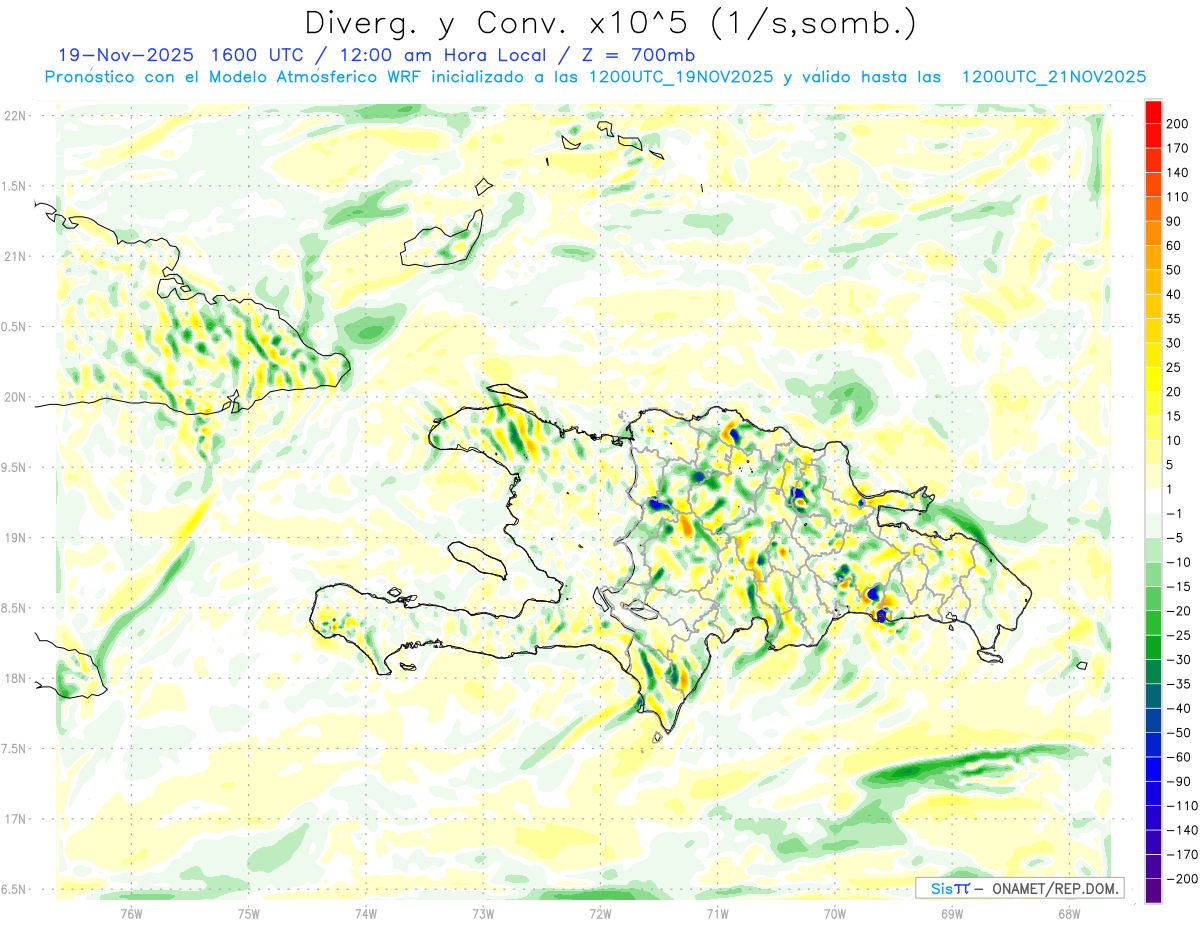The image size is (1200, 927).
Task: Click the '-200' color bar label
Action: (1181, 878)
